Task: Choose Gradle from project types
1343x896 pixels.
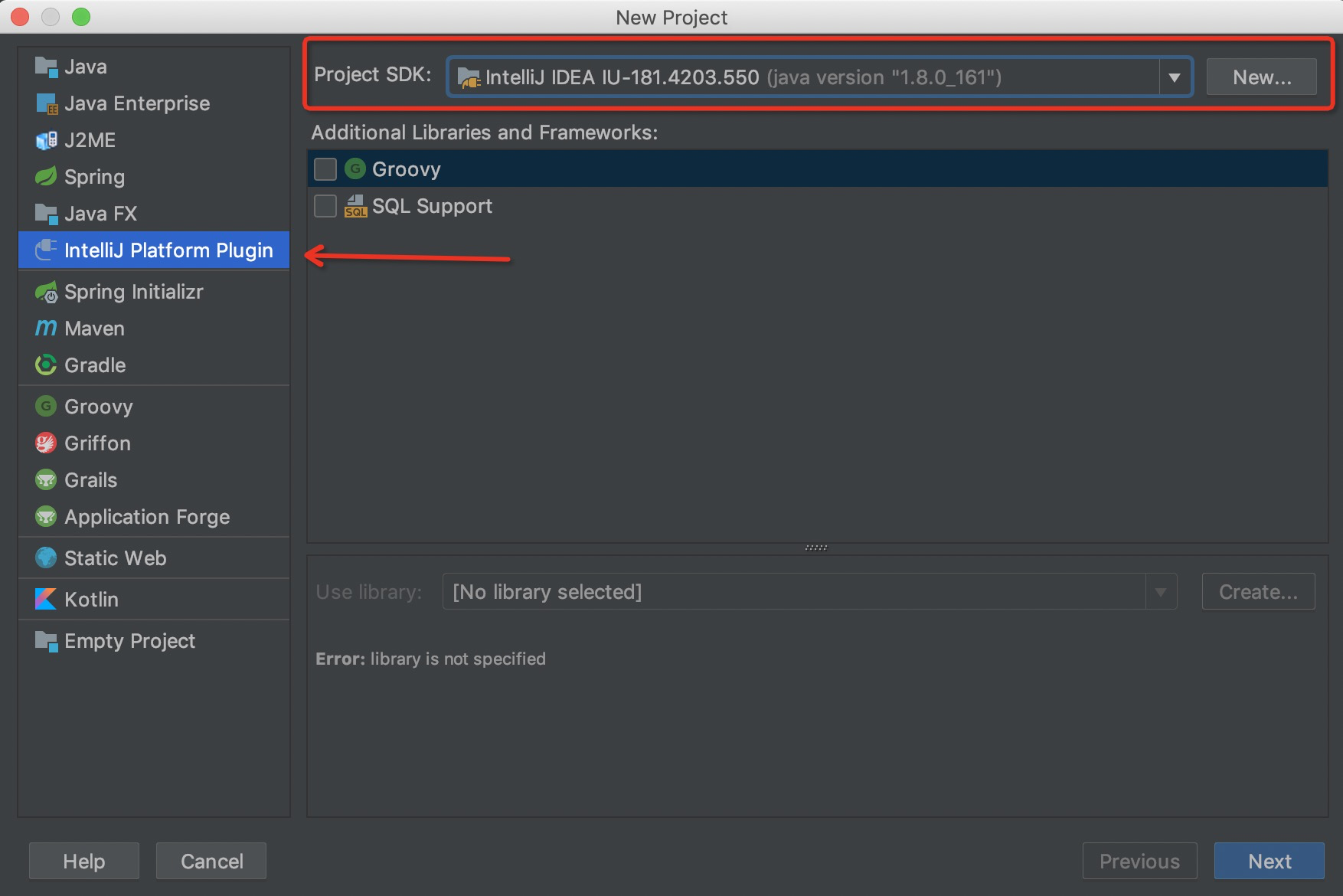Action: click(154, 365)
